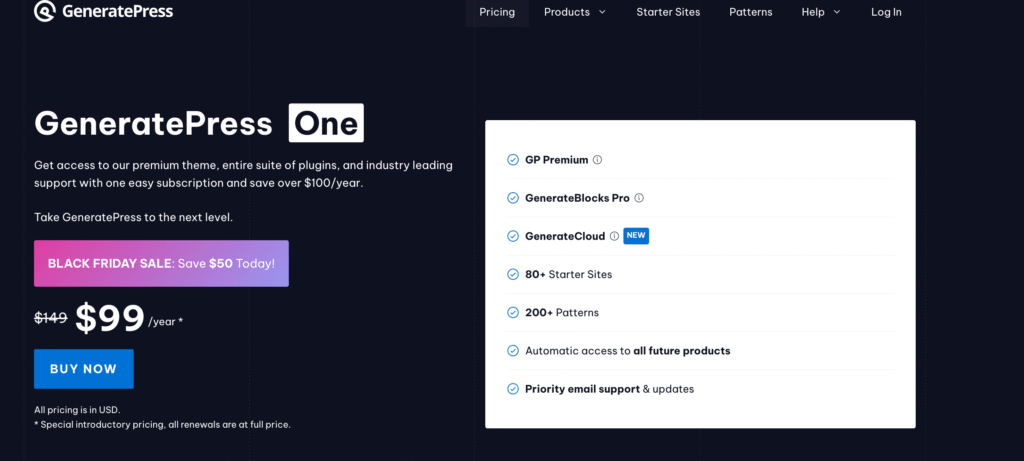This screenshot has width=1024, height=461.
Task: Select check icon beside all future products
Action: tap(513, 351)
